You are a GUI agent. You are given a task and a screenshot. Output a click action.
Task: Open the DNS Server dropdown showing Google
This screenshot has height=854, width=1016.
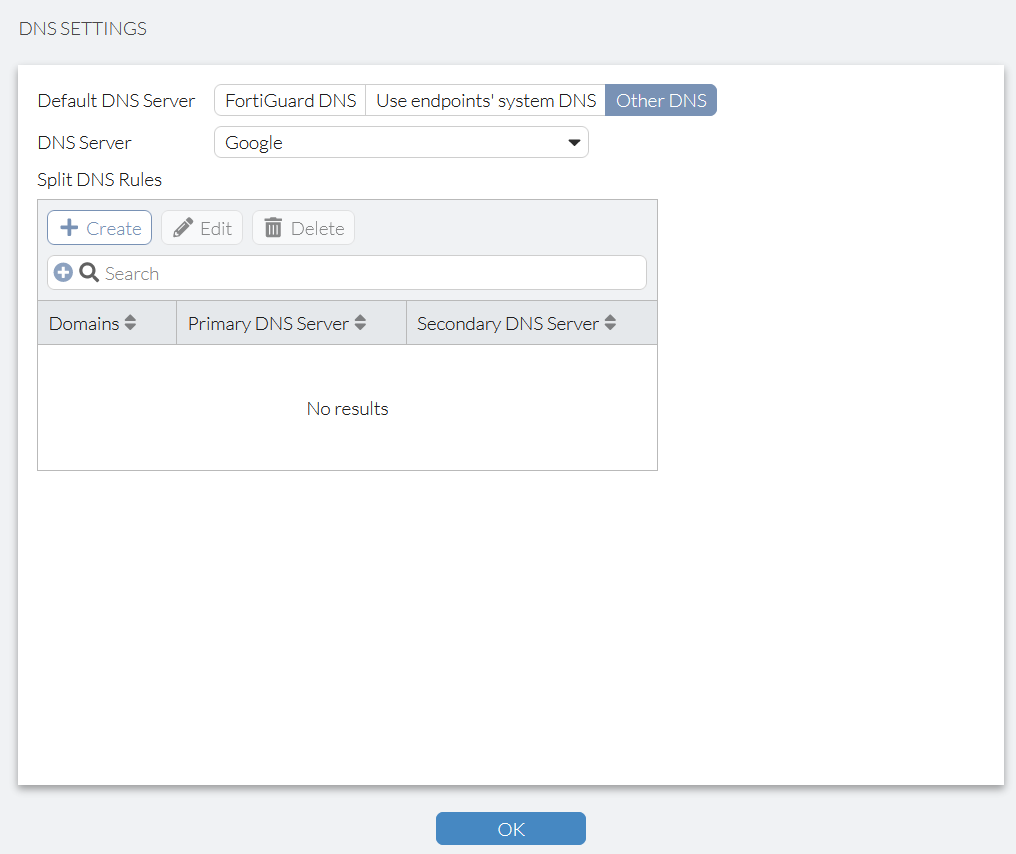coord(400,142)
